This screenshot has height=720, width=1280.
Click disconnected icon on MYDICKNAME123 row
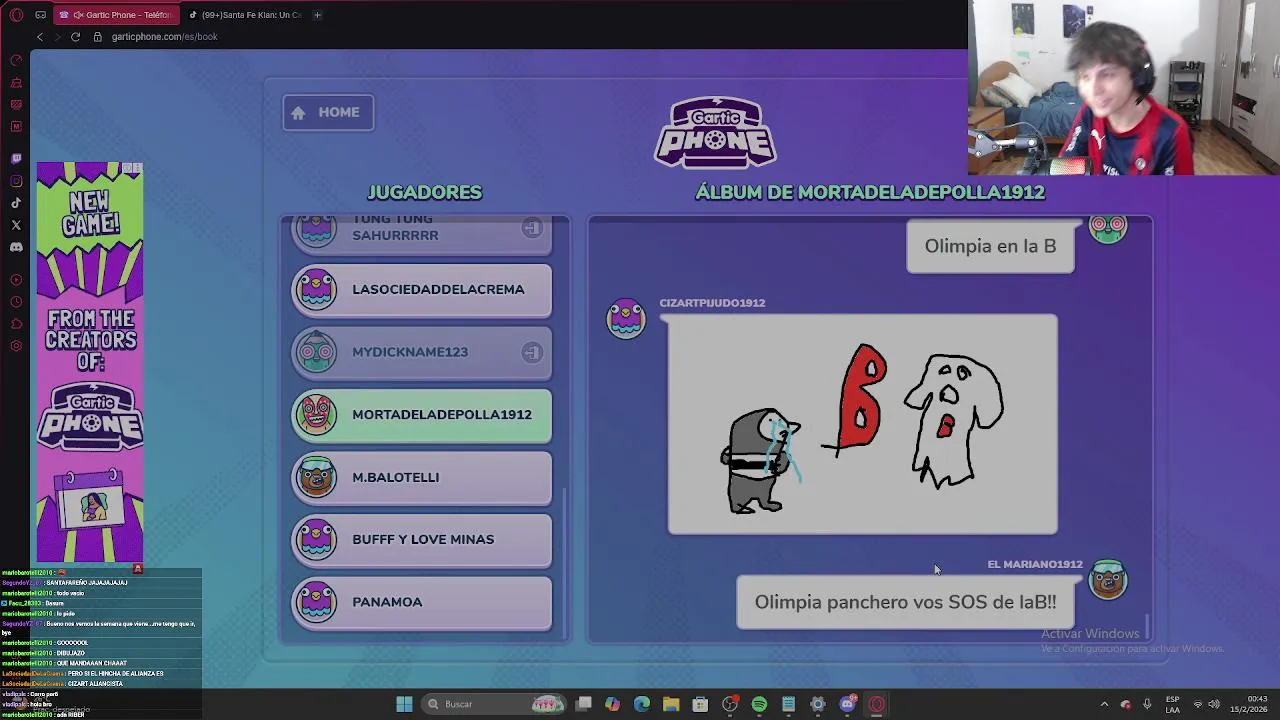tap(532, 352)
